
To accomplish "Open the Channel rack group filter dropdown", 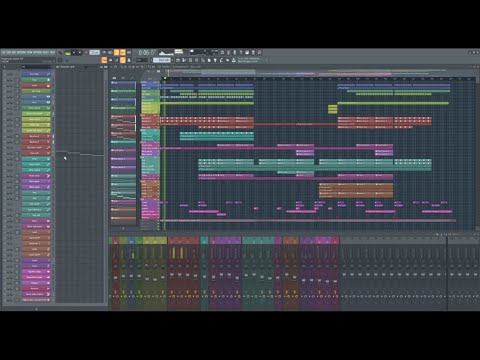I will tap(36, 67).
